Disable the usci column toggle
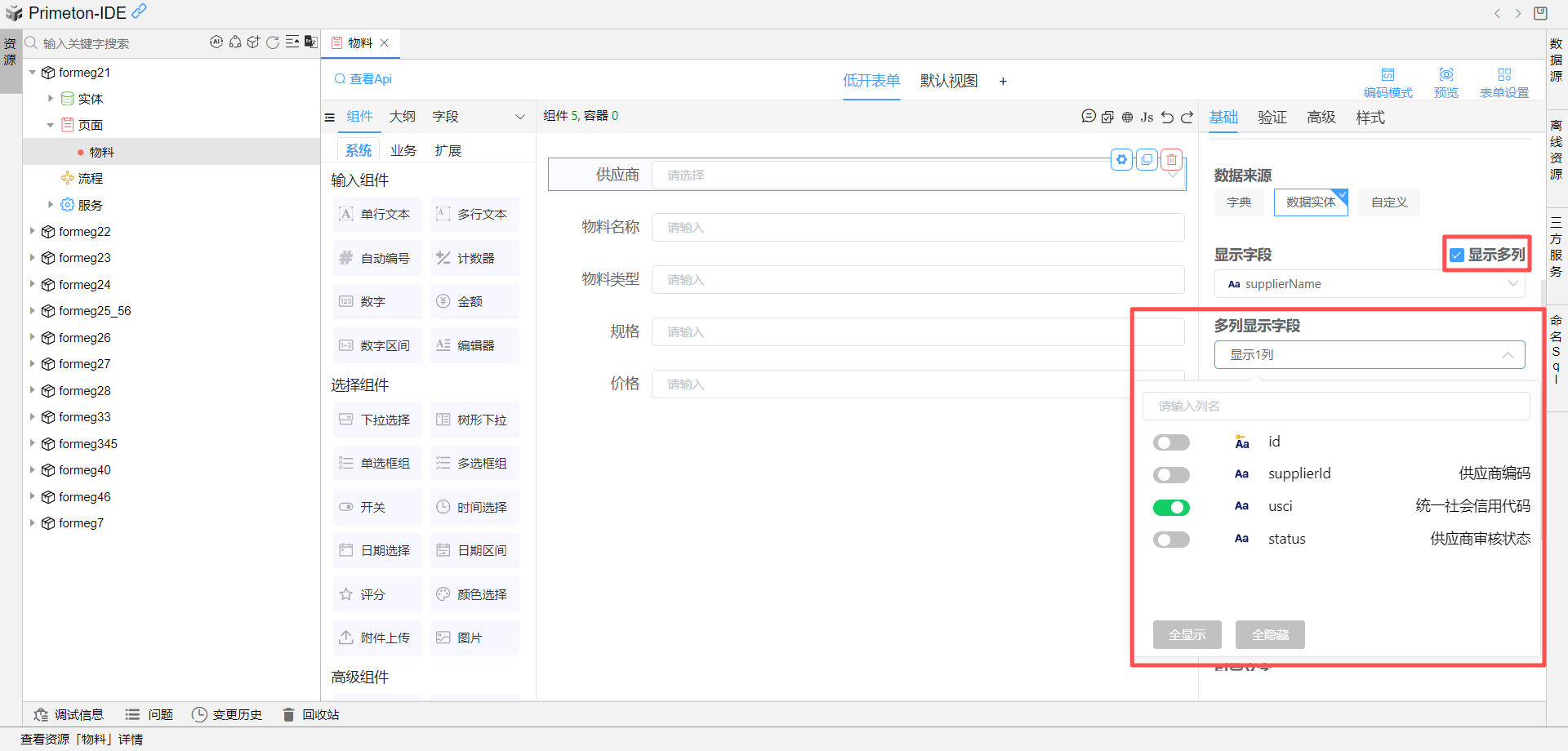This screenshot has width=1568, height=751. pyautogui.click(x=1171, y=508)
